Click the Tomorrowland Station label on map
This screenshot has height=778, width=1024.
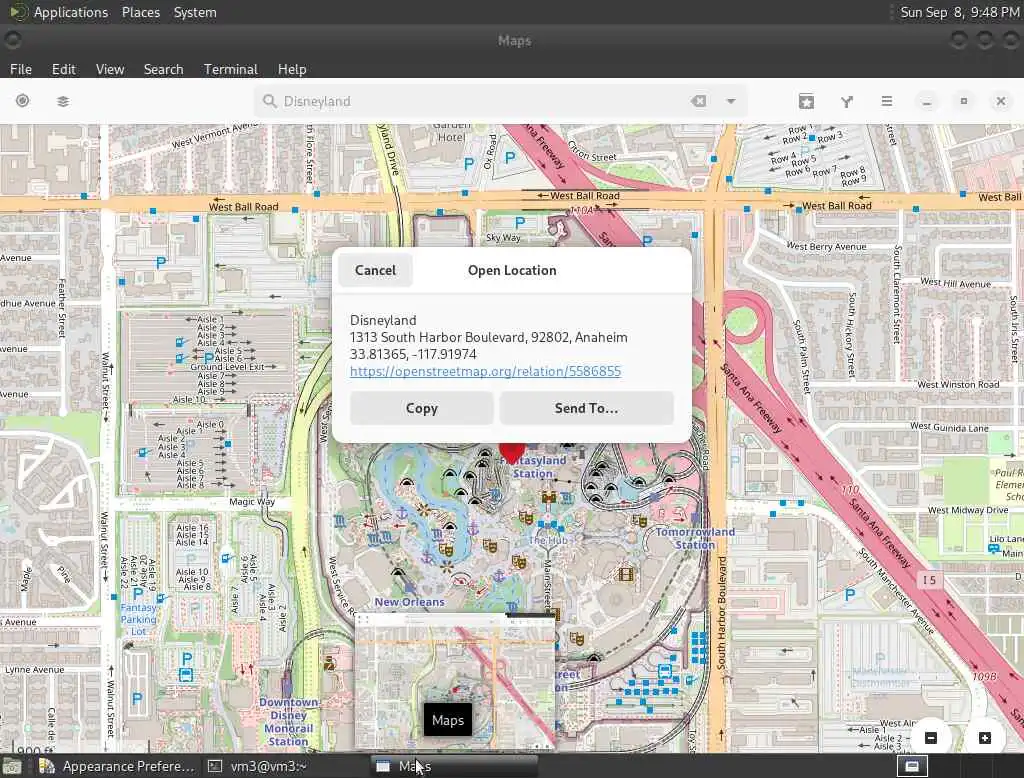point(695,538)
